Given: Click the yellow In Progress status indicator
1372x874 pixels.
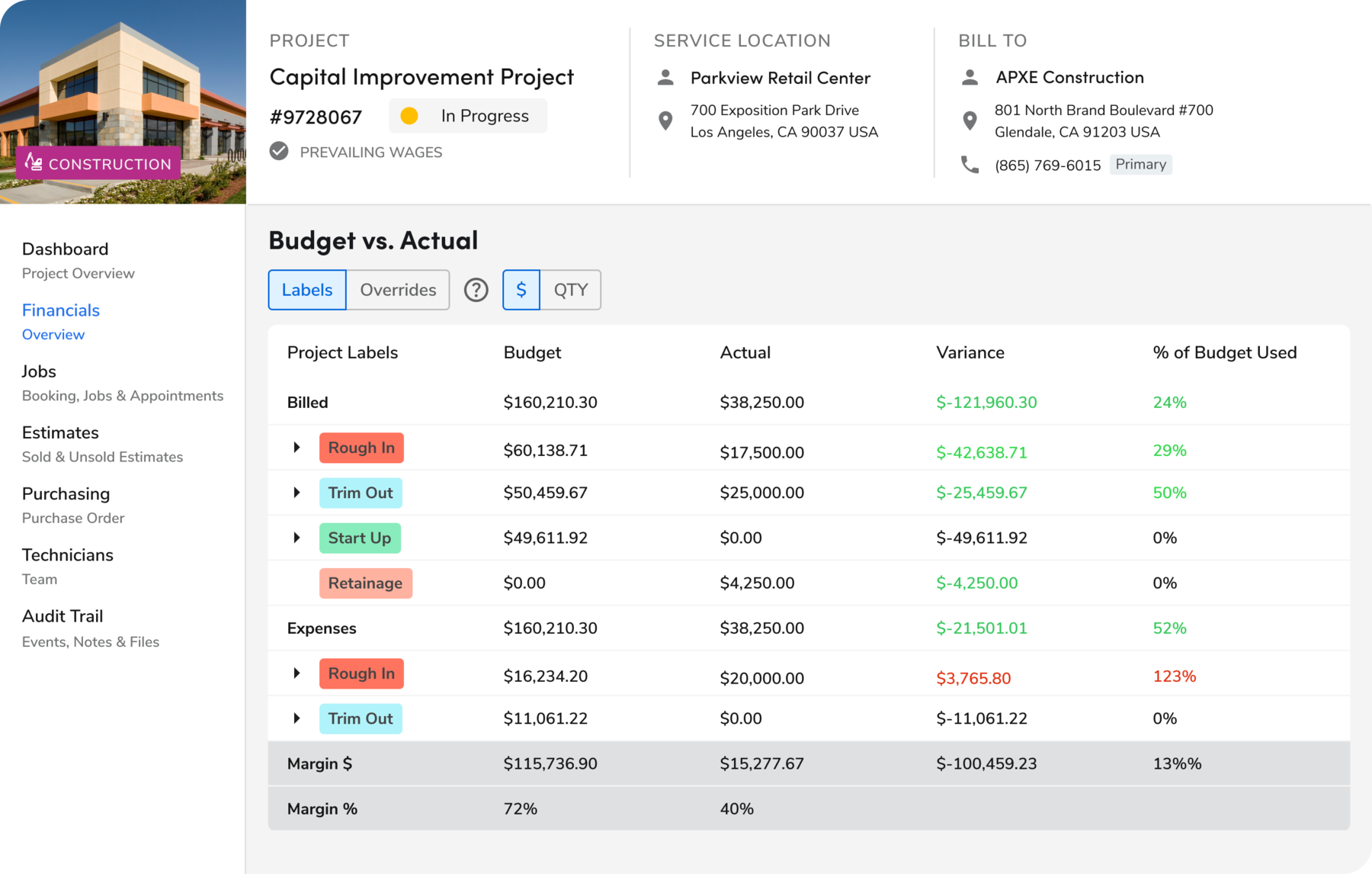Looking at the screenshot, I should tap(410, 115).
